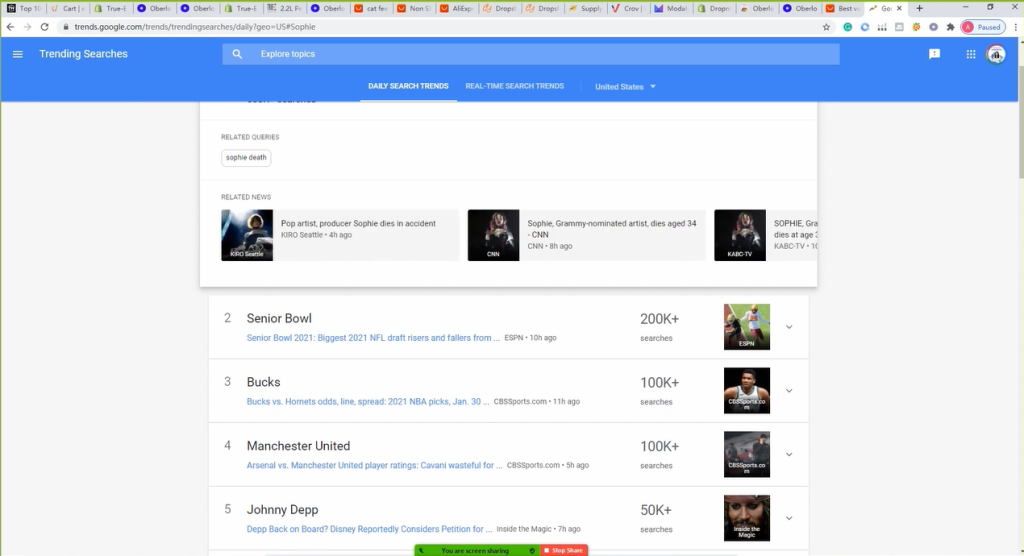Switch to the 'AliExpr' browser tab
This screenshot has height=556, width=1024.
(x=457, y=8)
